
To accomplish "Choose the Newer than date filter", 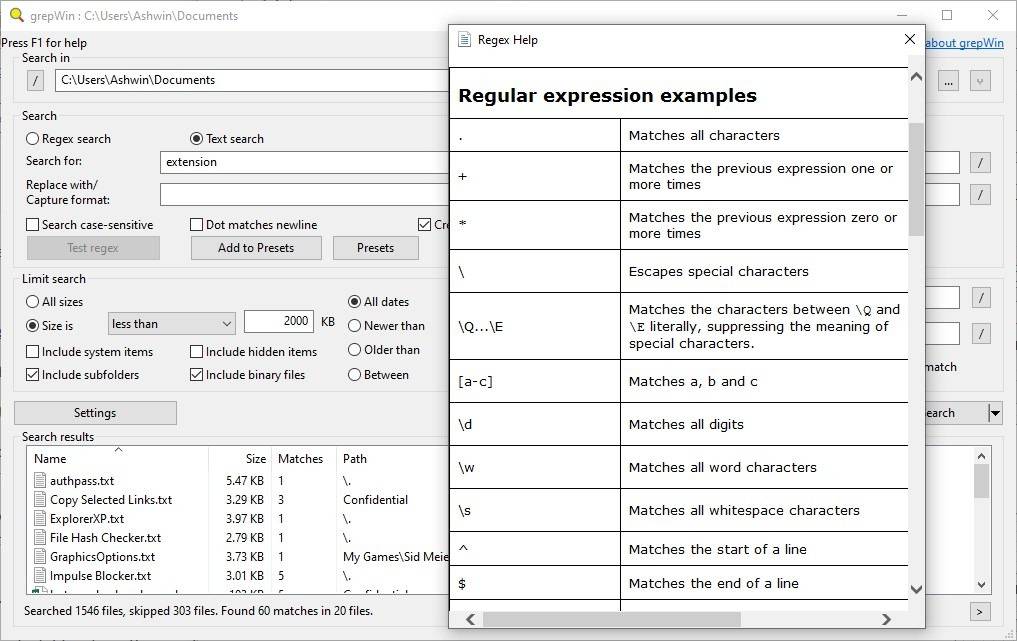I will pyautogui.click(x=387, y=326).
